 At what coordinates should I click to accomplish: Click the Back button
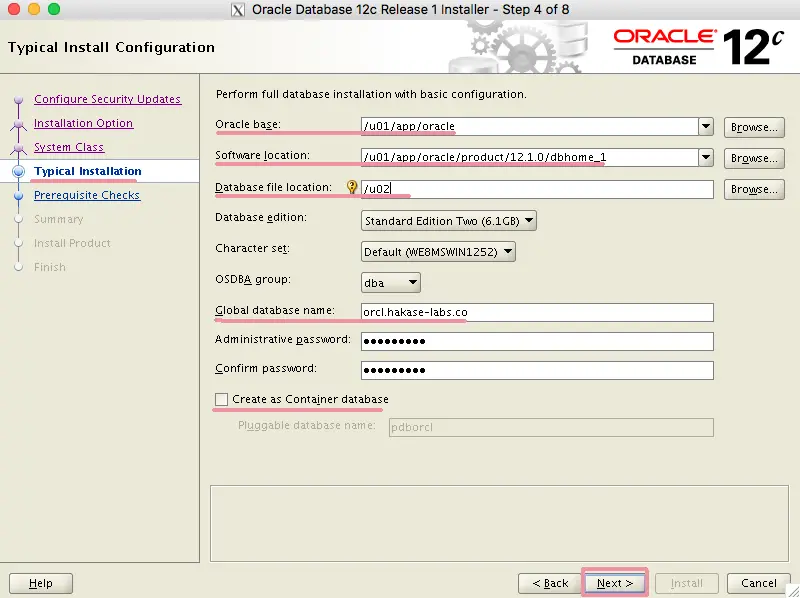pos(550,583)
